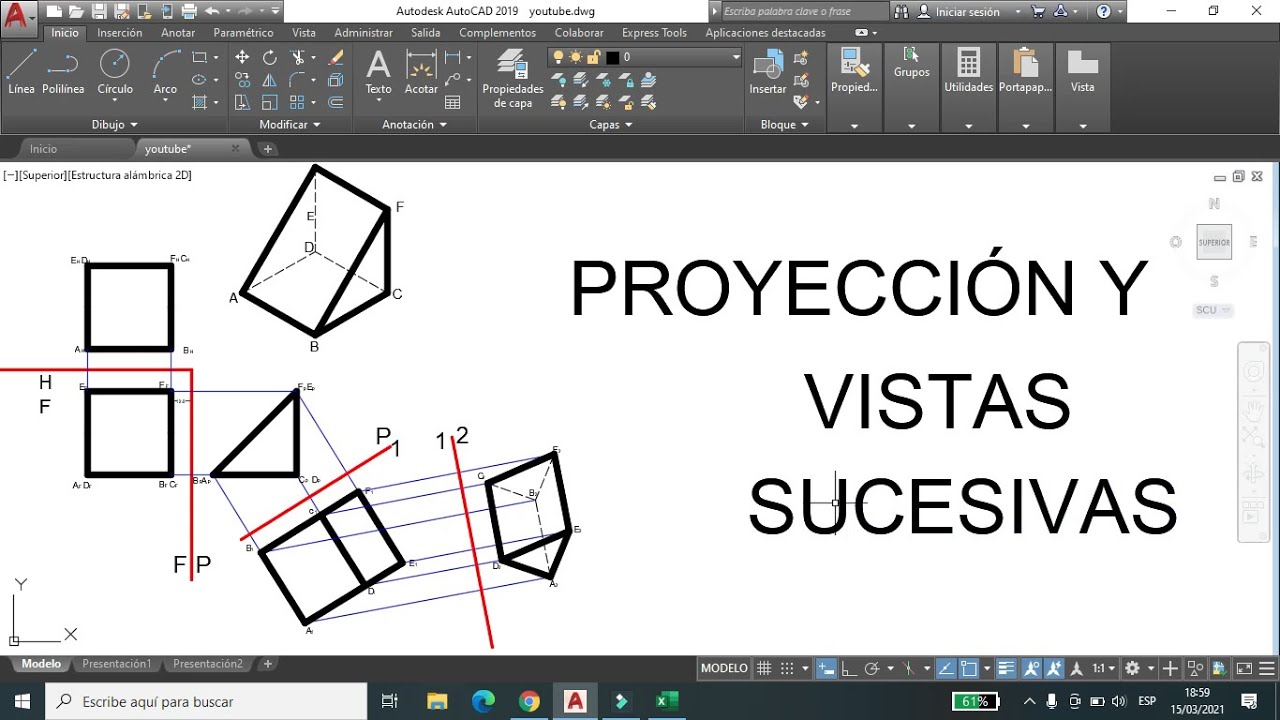
Task: Click the MODELO status bar button
Action: coord(724,668)
